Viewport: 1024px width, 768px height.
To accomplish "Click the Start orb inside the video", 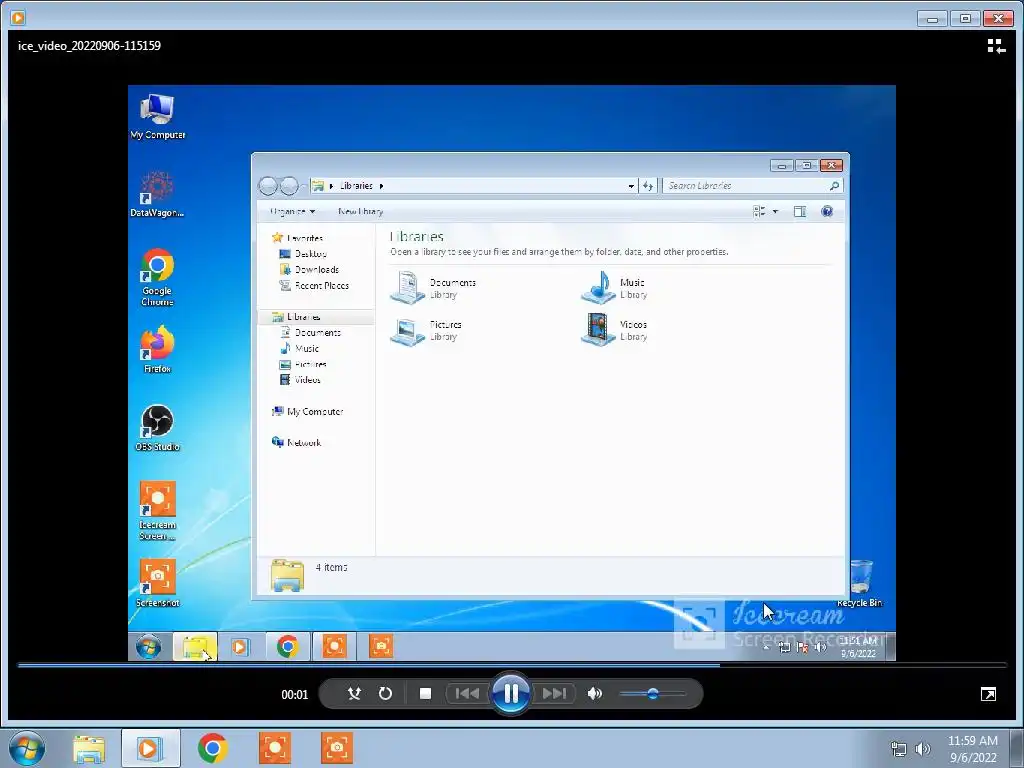I will pos(149,647).
